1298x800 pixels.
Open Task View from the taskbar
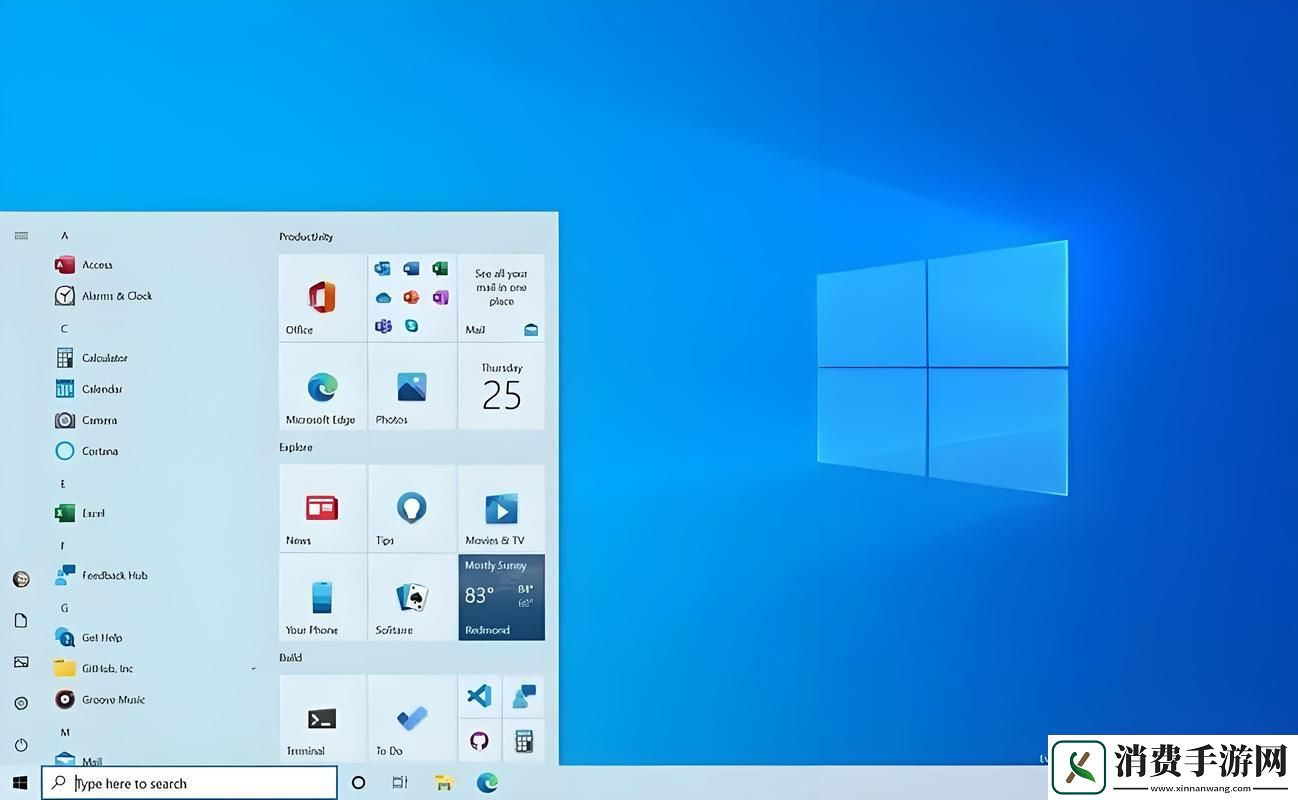click(x=399, y=783)
